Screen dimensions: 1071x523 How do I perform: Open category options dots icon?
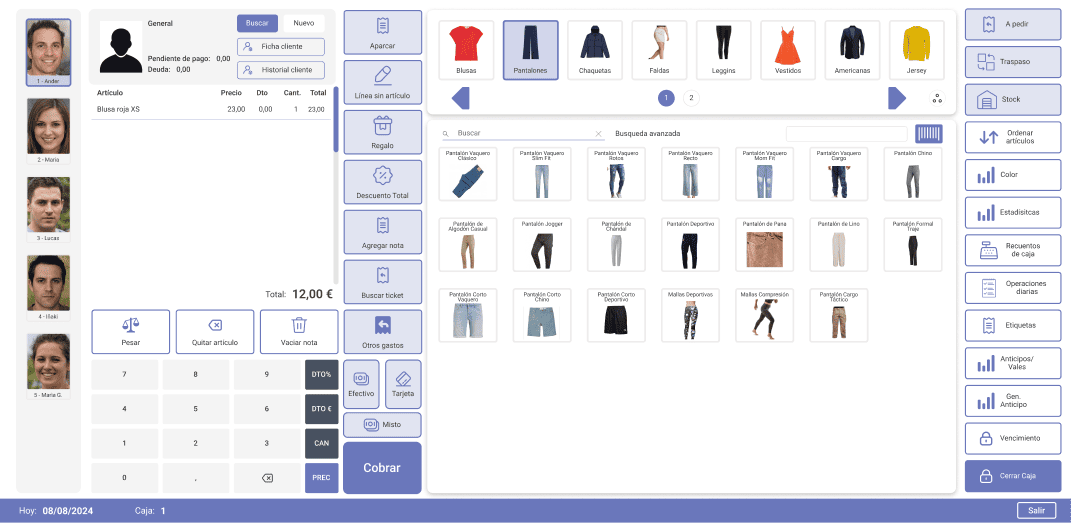[937, 98]
